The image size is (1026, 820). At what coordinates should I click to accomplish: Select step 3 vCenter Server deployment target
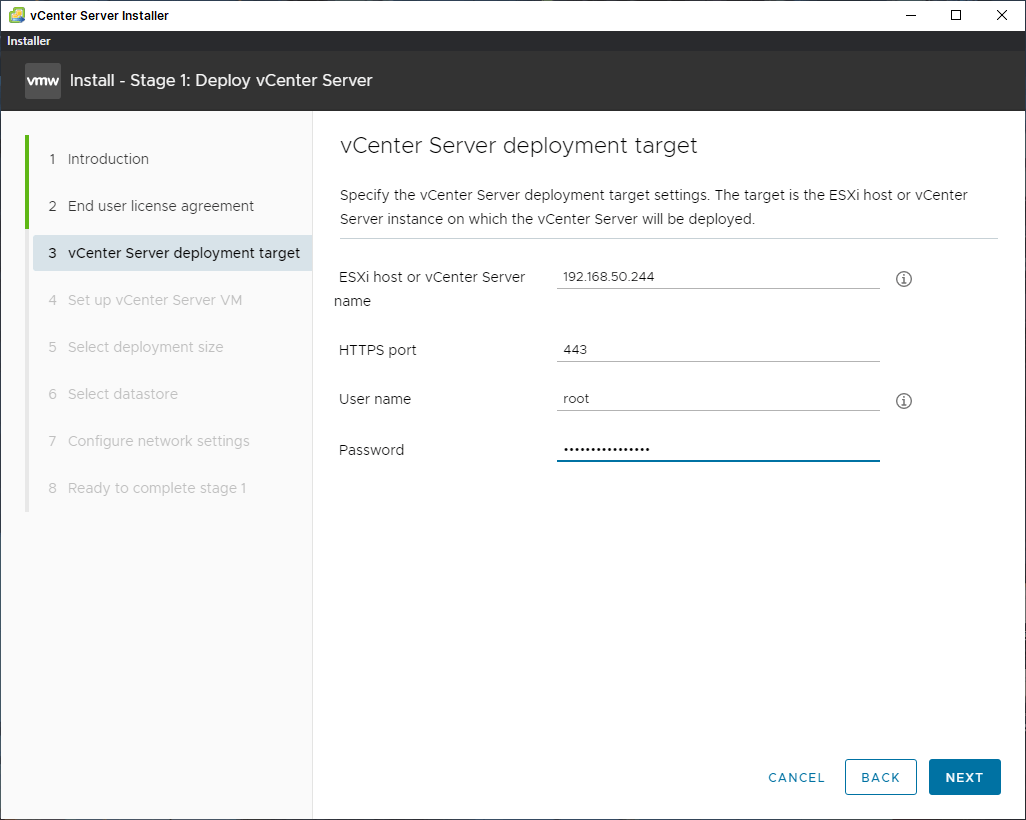(183, 253)
